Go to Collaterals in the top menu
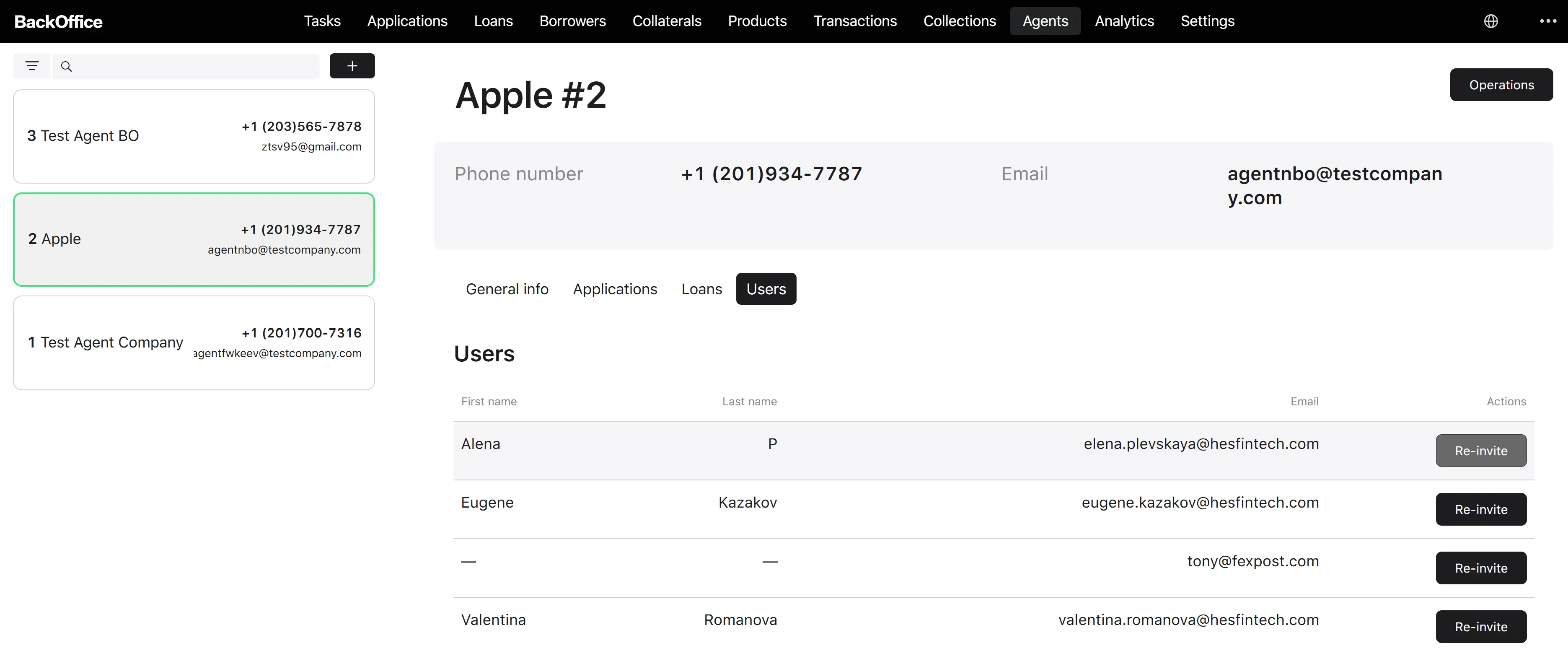 tap(667, 21)
